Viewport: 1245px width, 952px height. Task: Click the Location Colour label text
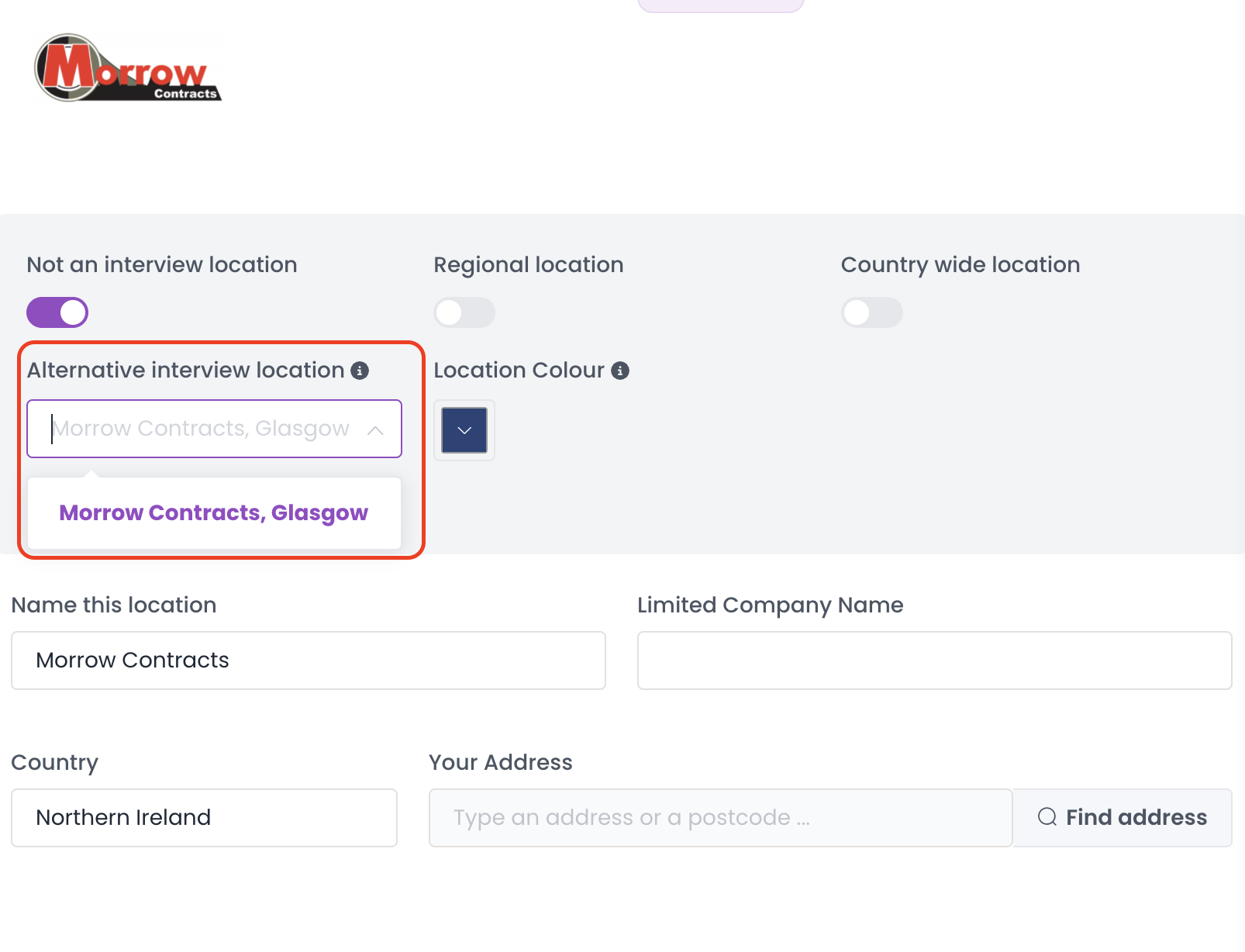519,371
